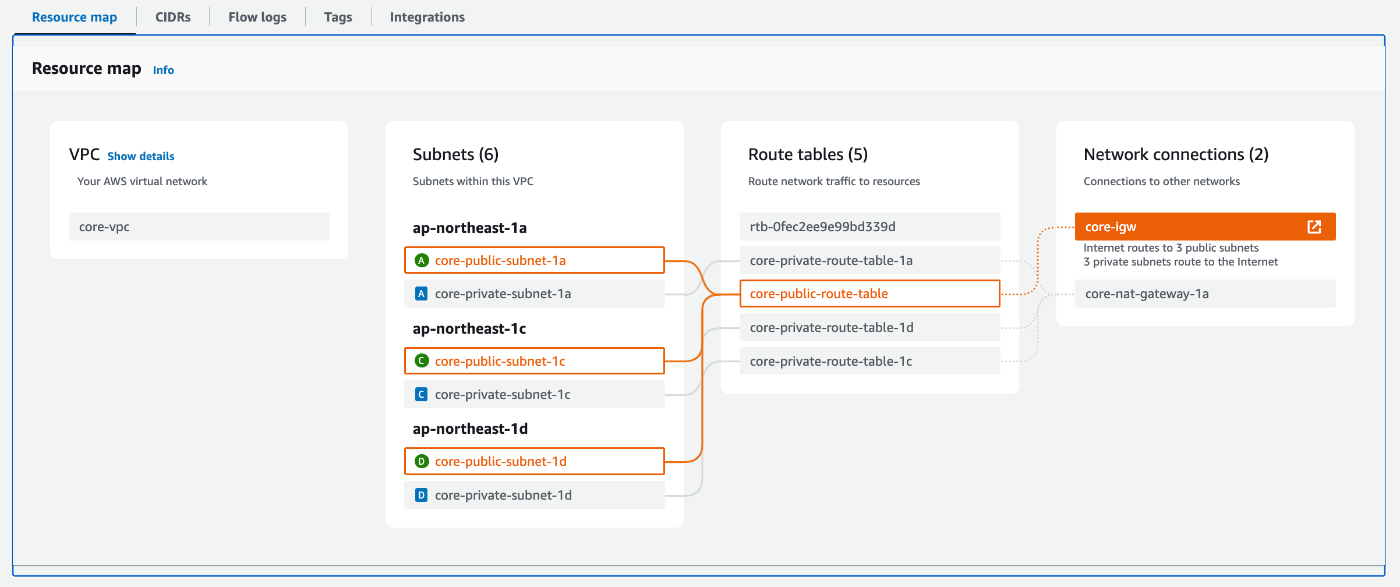Click green D badge of core-public-subnet-1d
The height and width of the screenshot is (587, 1400).
(421, 462)
